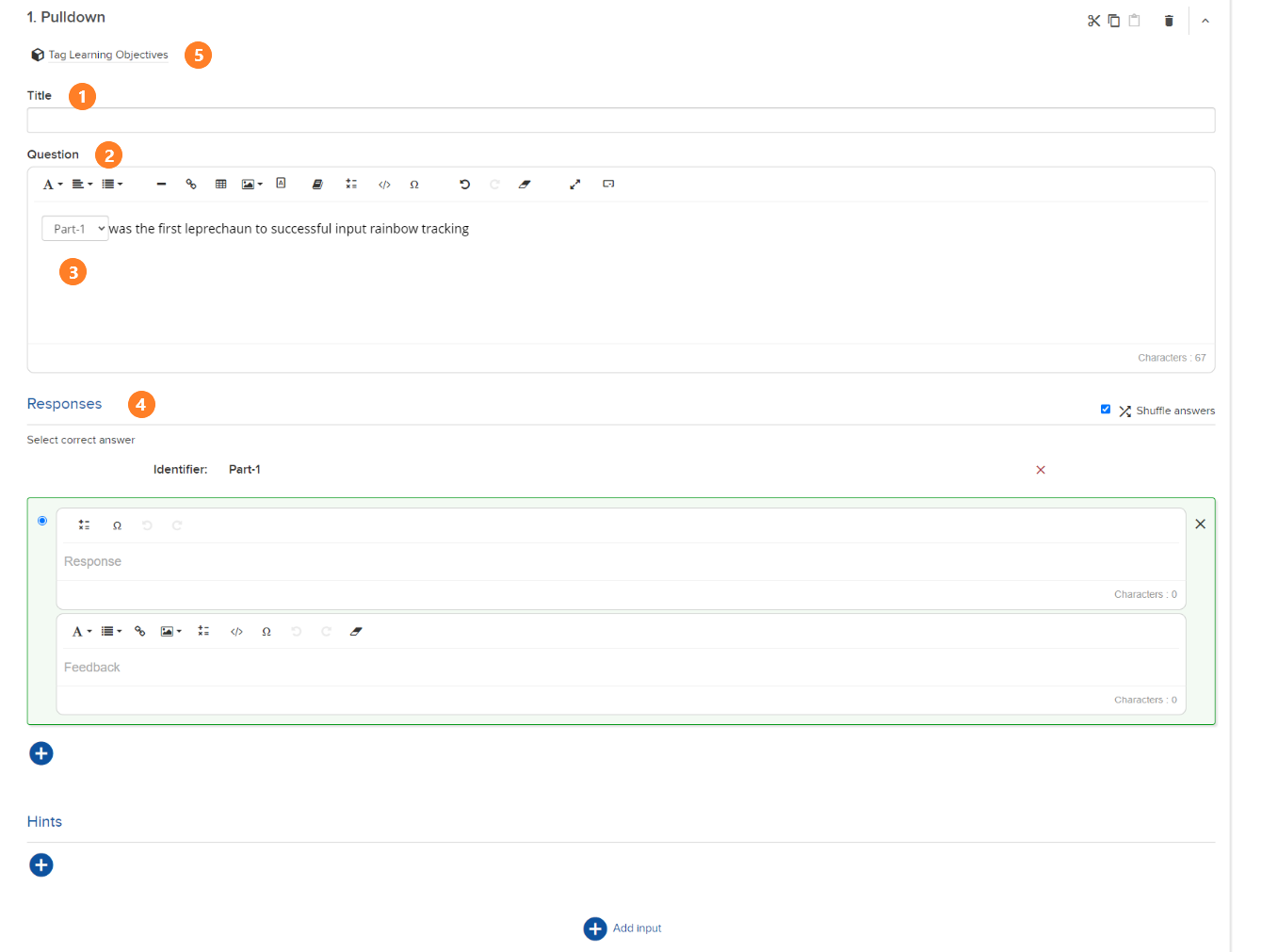Click the Response text area
1278x952 pixels.
621,561
